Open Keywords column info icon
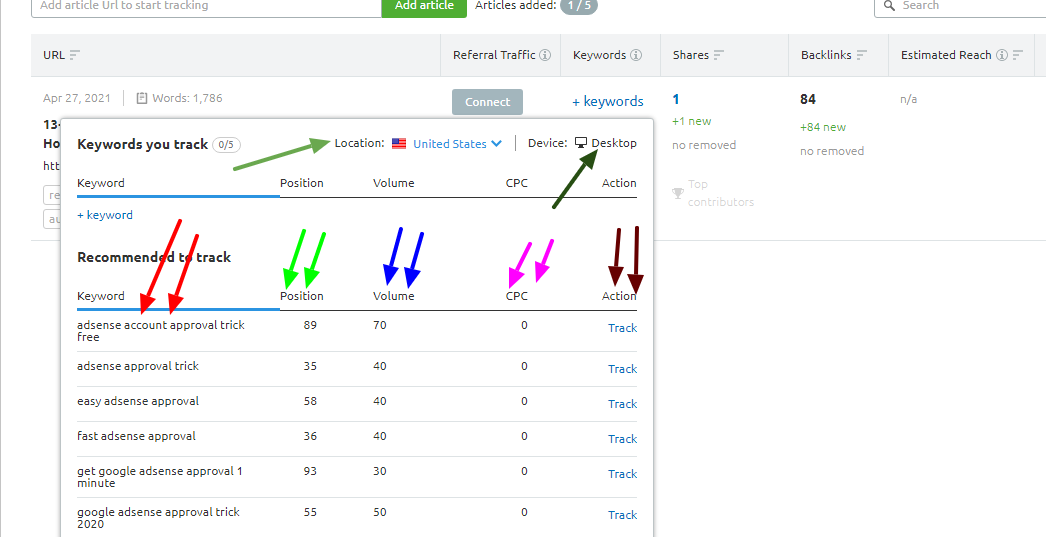 636,55
